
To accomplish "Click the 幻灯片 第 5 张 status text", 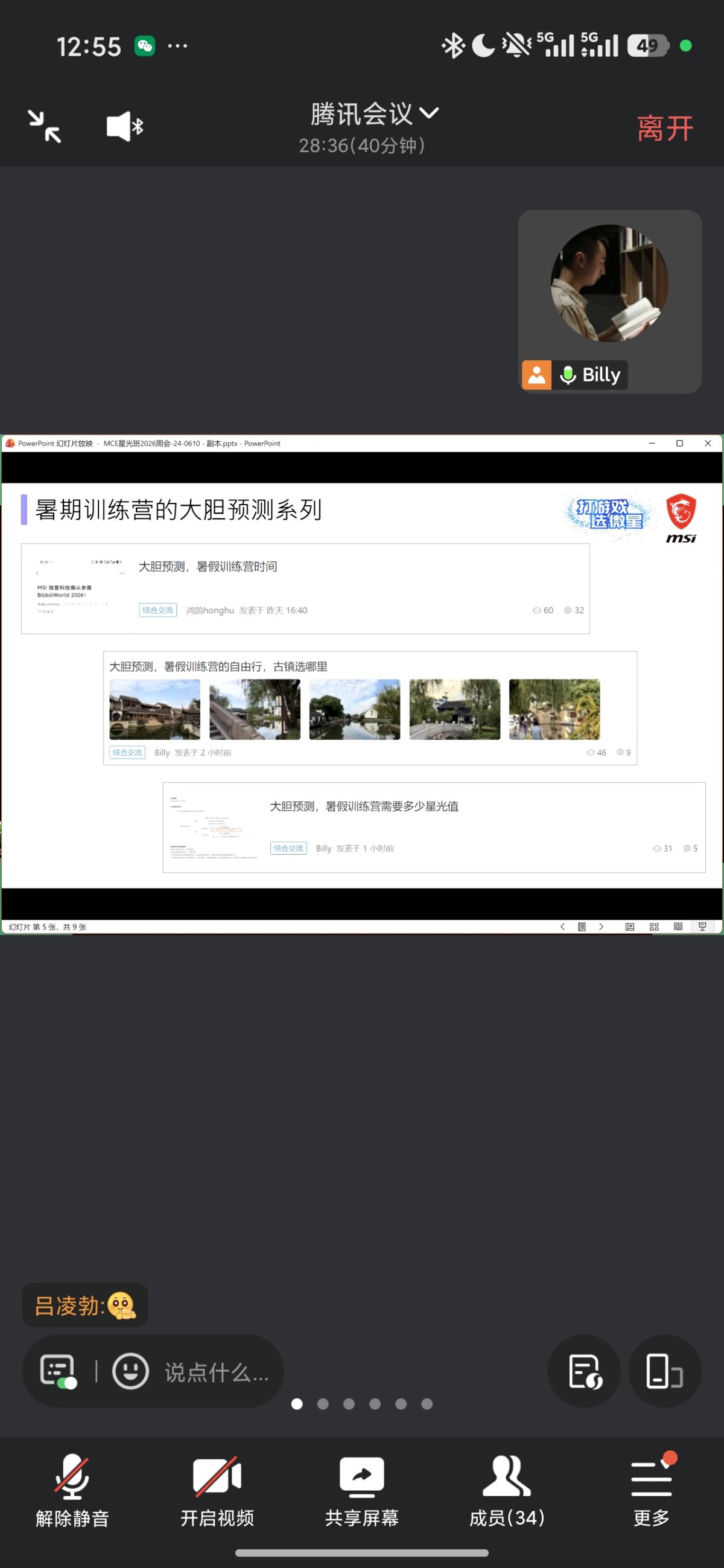I will pyautogui.click(x=48, y=927).
